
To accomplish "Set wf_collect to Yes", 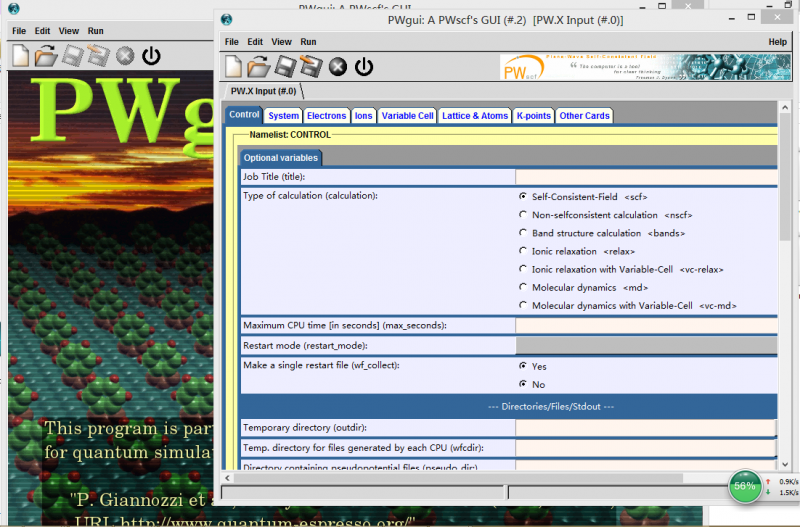I will coord(522,366).
